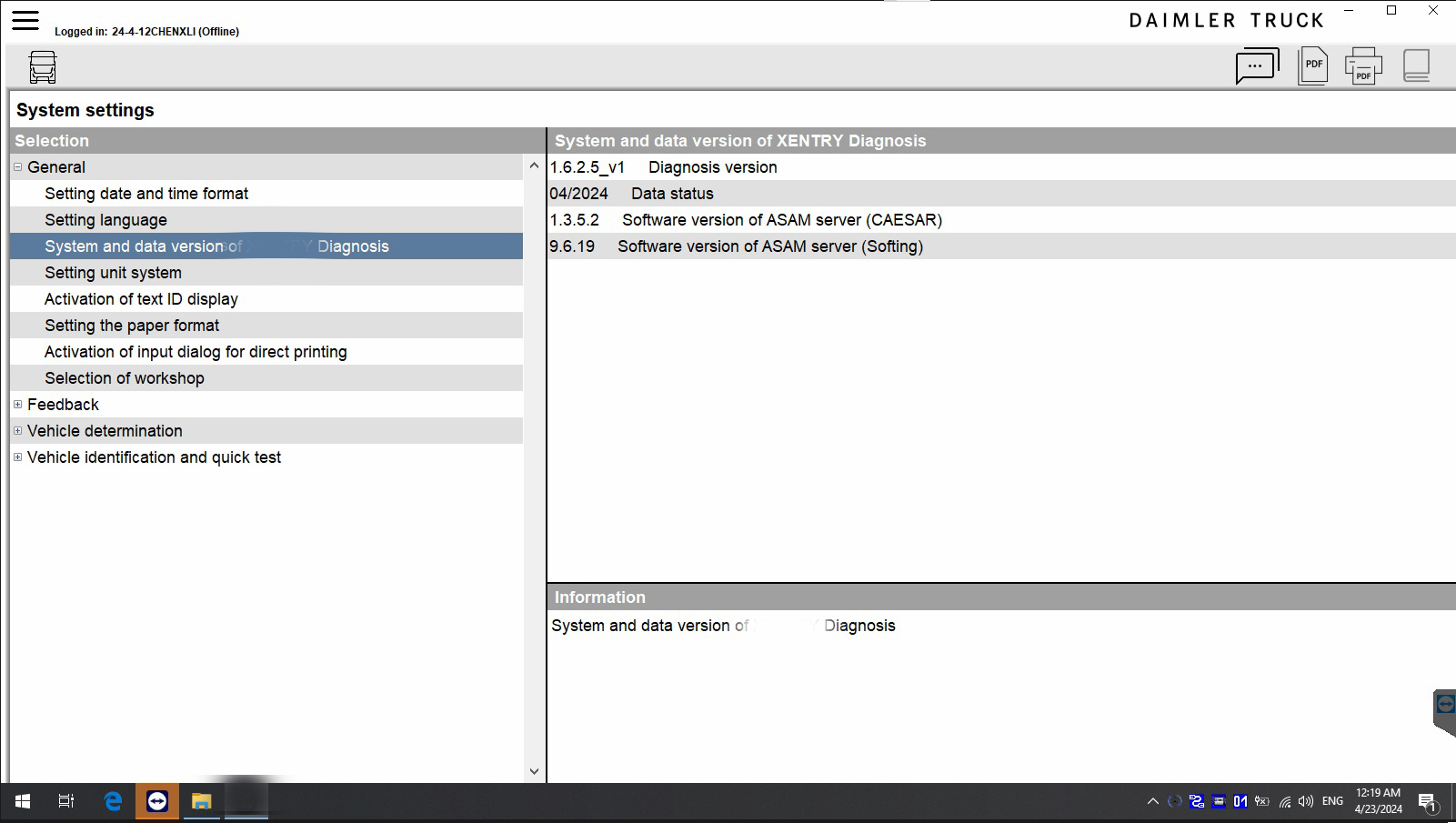Open the volume control tray icon
Image resolution: width=1456 pixels, height=823 pixels.
(1306, 801)
